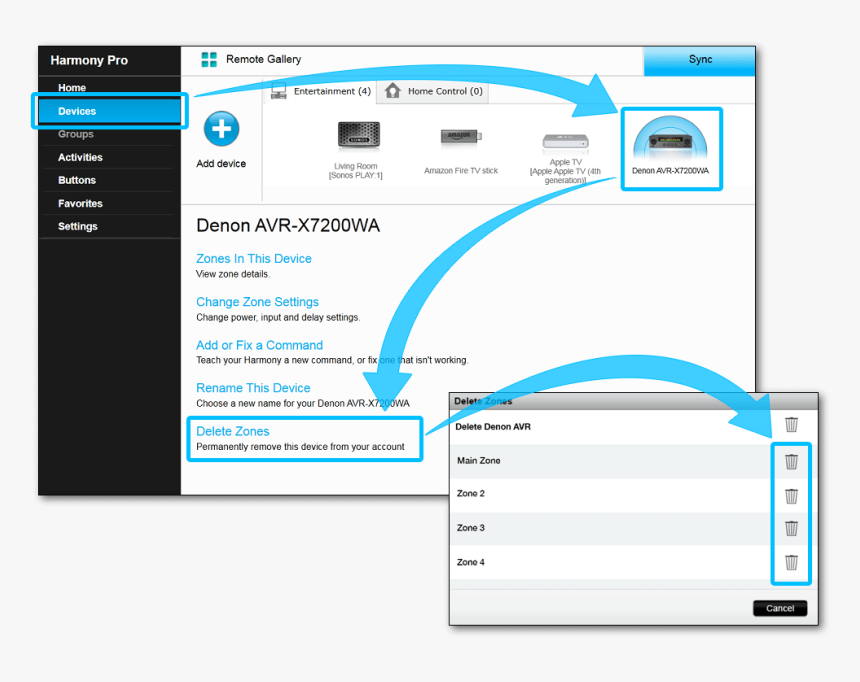The width and height of the screenshot is (860, 682).
Task: Open the Remote Gallery grid icon
Action: click(209, 60)
